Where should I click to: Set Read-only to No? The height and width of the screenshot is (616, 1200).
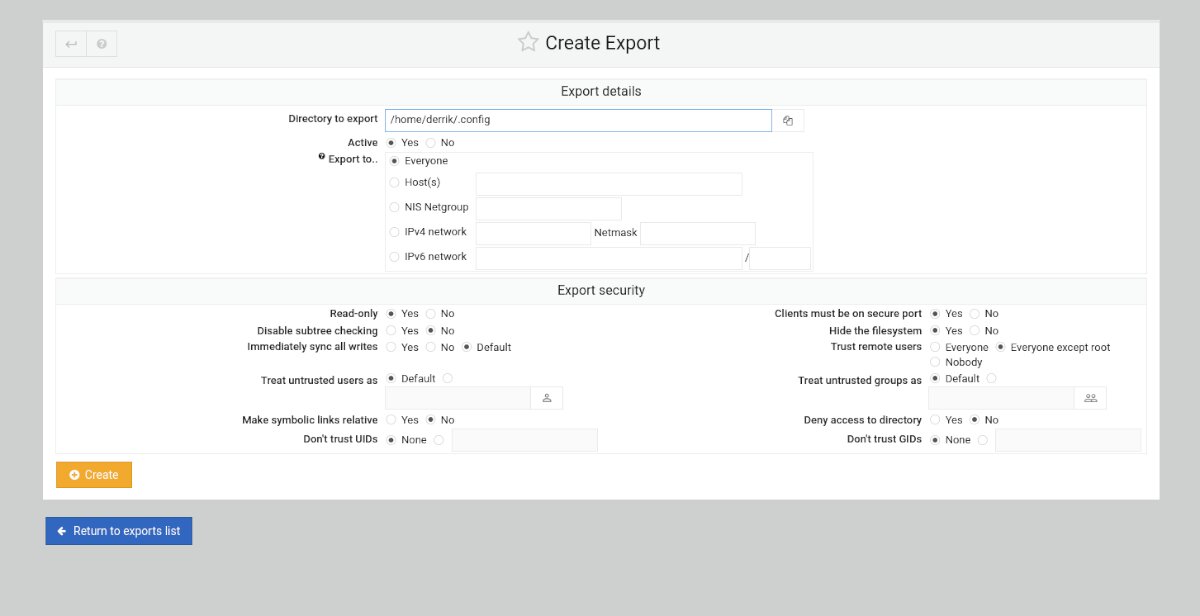[430, 314]
